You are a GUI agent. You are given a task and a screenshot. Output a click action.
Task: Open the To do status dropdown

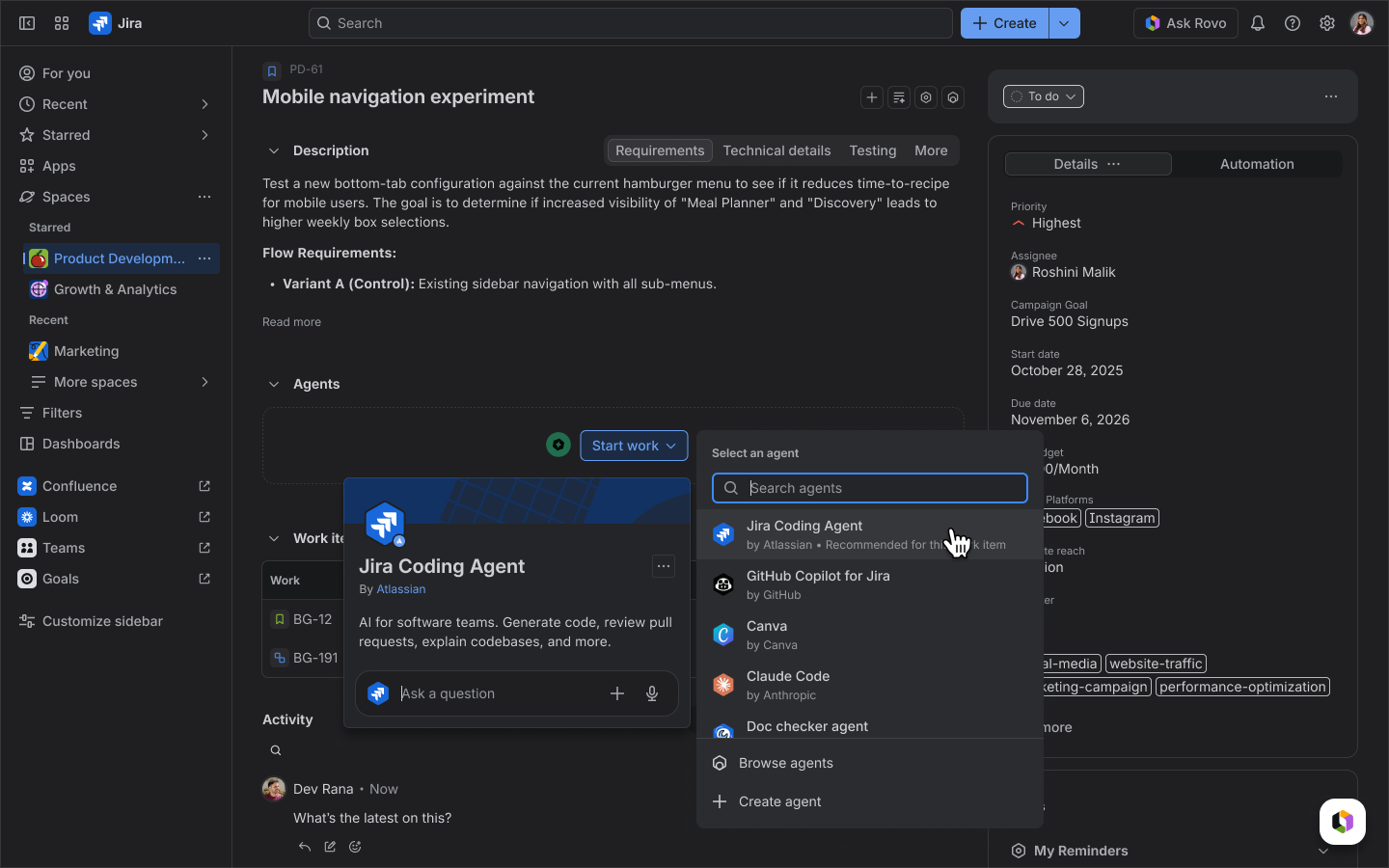coord(1044,96)
